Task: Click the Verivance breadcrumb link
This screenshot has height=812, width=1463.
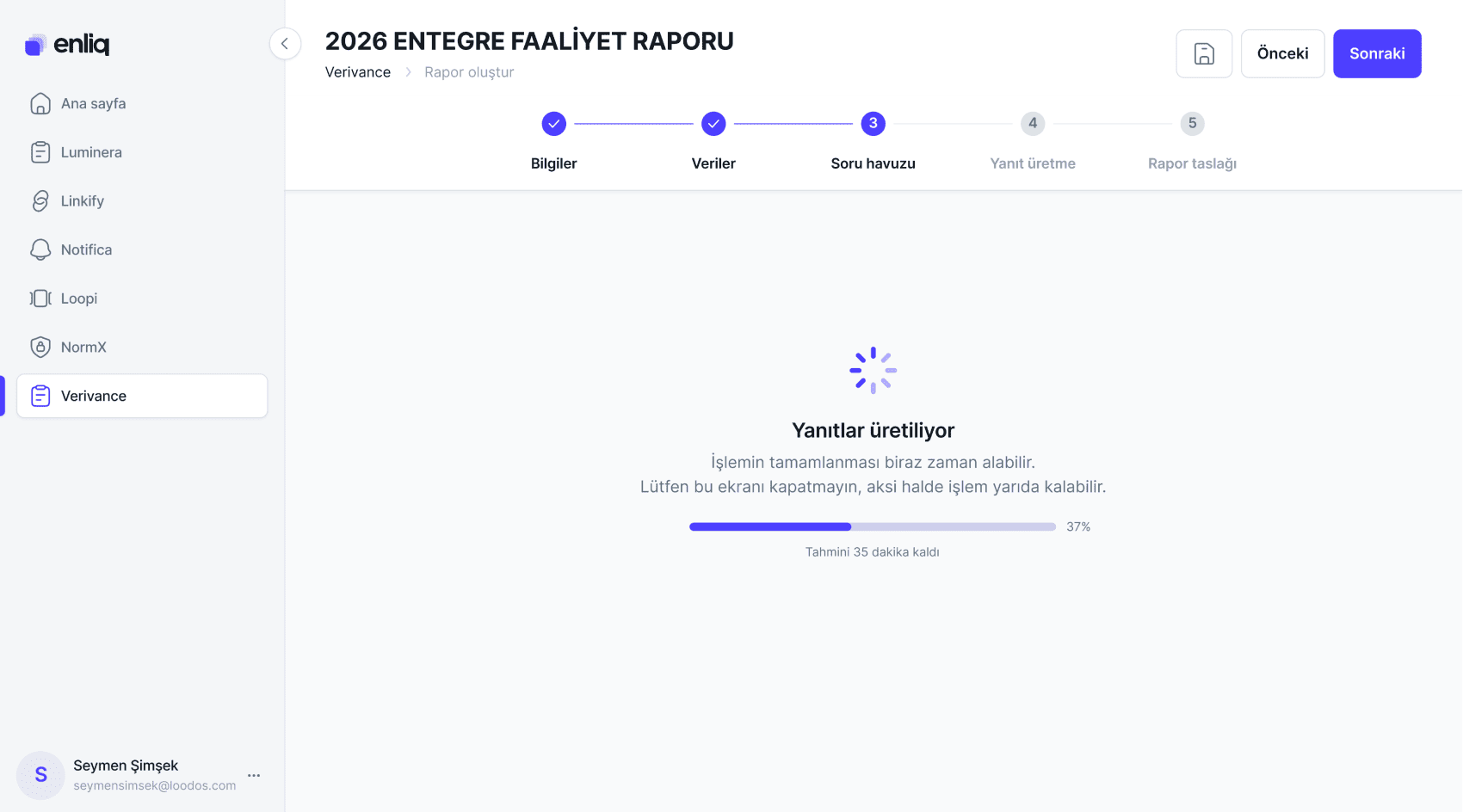Action: point(358,72)
